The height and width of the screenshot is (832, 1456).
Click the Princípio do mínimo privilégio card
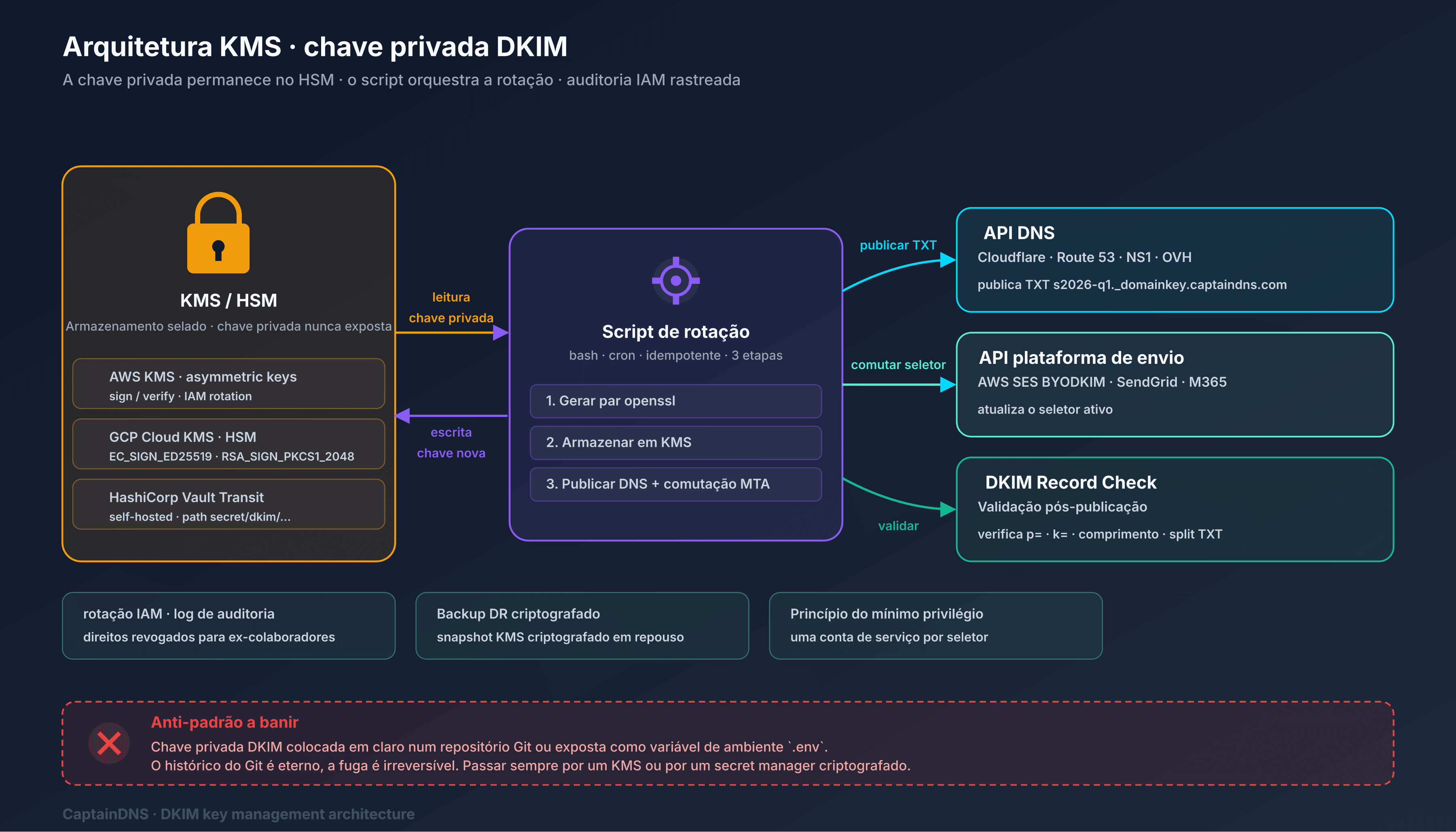tap(936, 626)
